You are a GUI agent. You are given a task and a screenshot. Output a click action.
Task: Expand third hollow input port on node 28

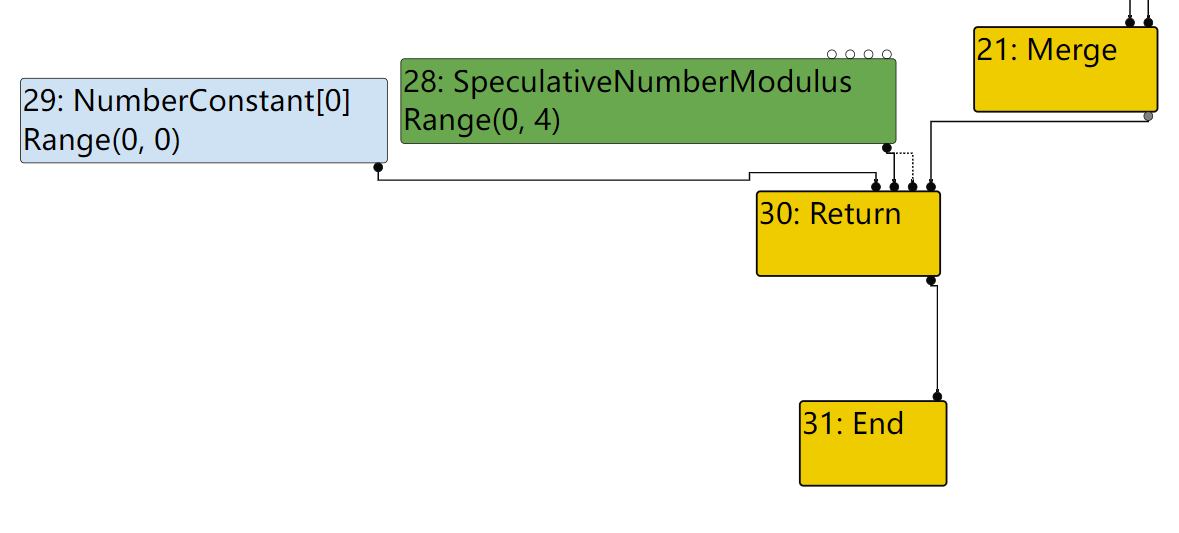click(869, 54)
